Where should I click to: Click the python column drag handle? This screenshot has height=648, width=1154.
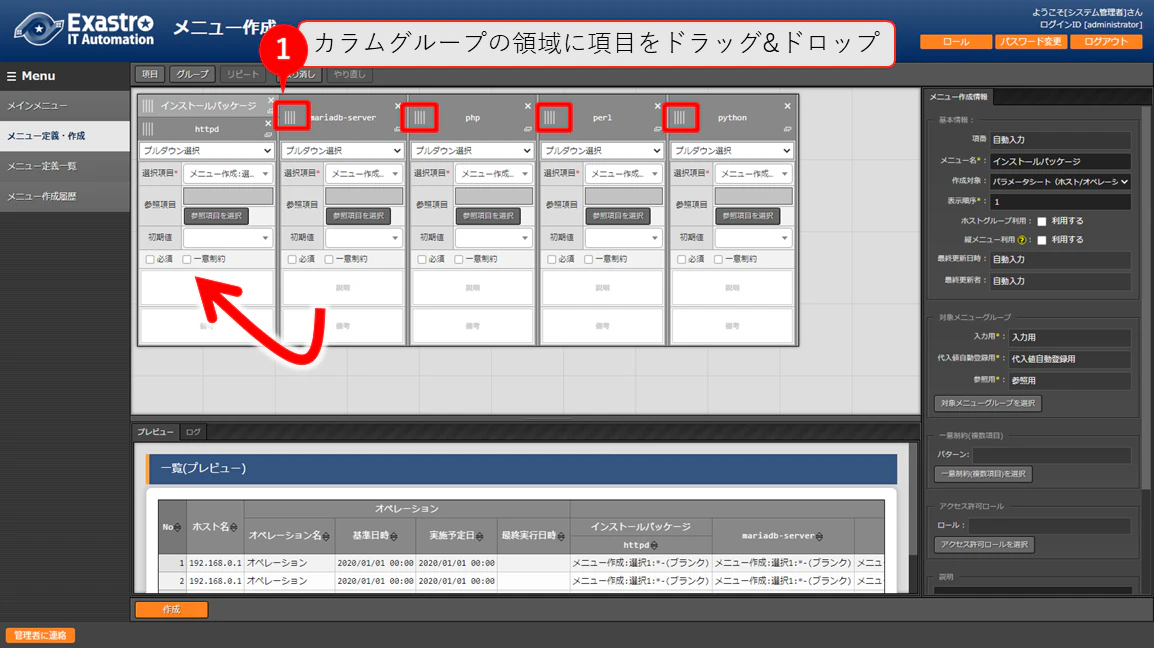(680, 117)
